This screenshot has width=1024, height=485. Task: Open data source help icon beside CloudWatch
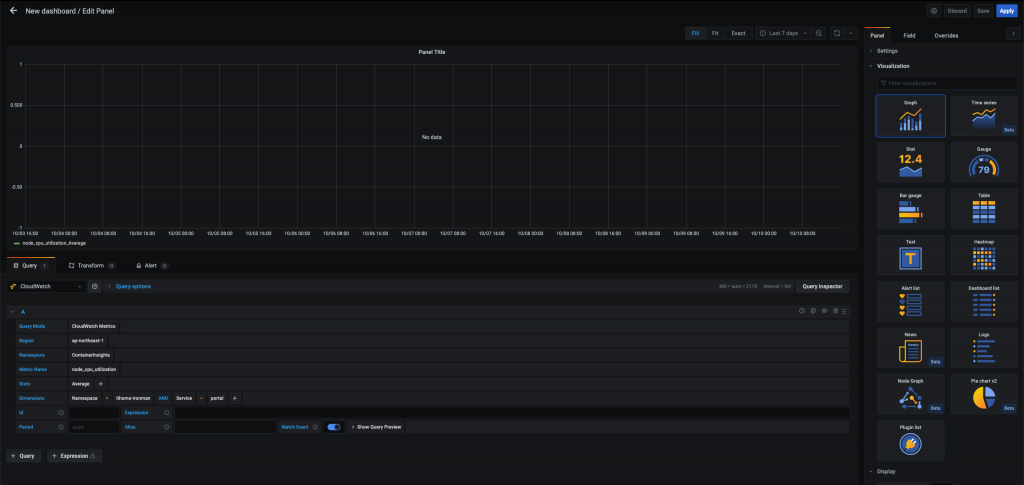pyautogui.click(x=95, y=287)
